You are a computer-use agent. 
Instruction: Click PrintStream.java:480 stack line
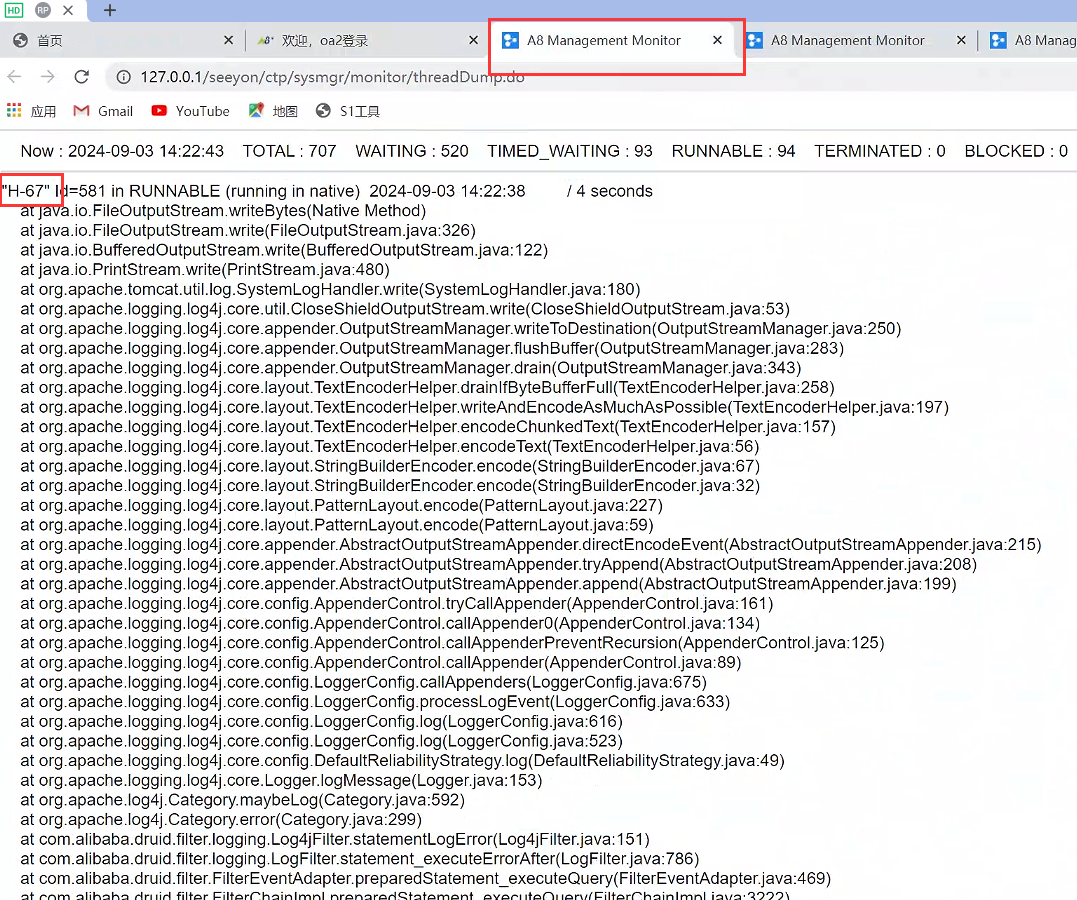[205, 269]
